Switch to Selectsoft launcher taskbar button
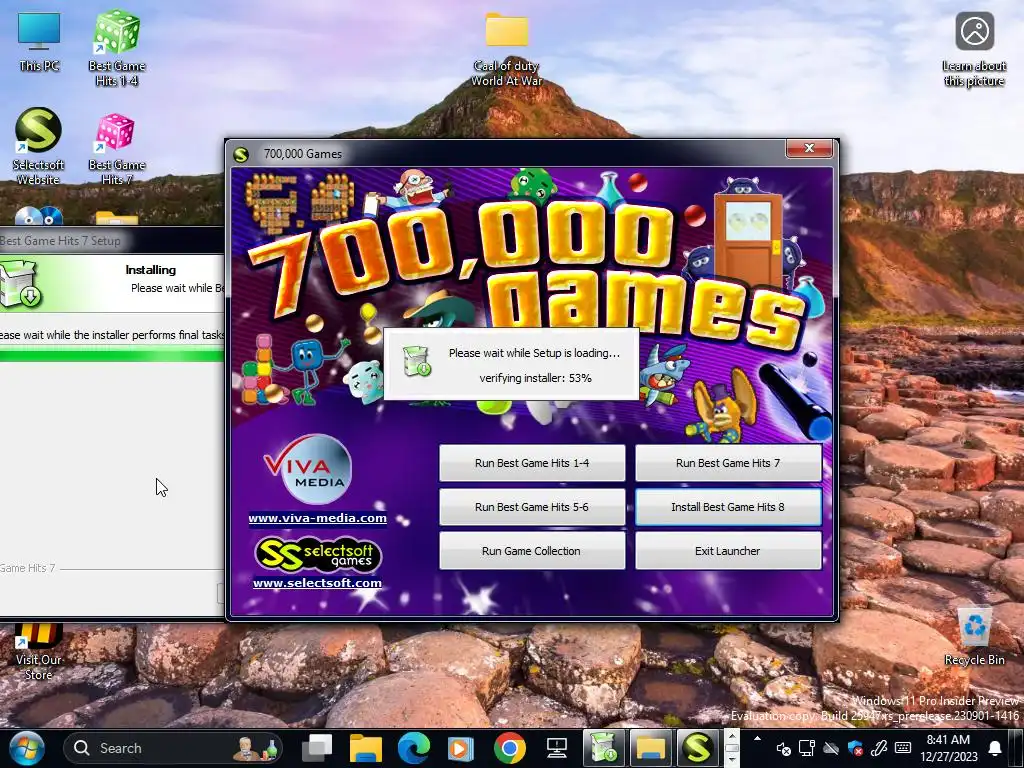 [x=697, y=748]
